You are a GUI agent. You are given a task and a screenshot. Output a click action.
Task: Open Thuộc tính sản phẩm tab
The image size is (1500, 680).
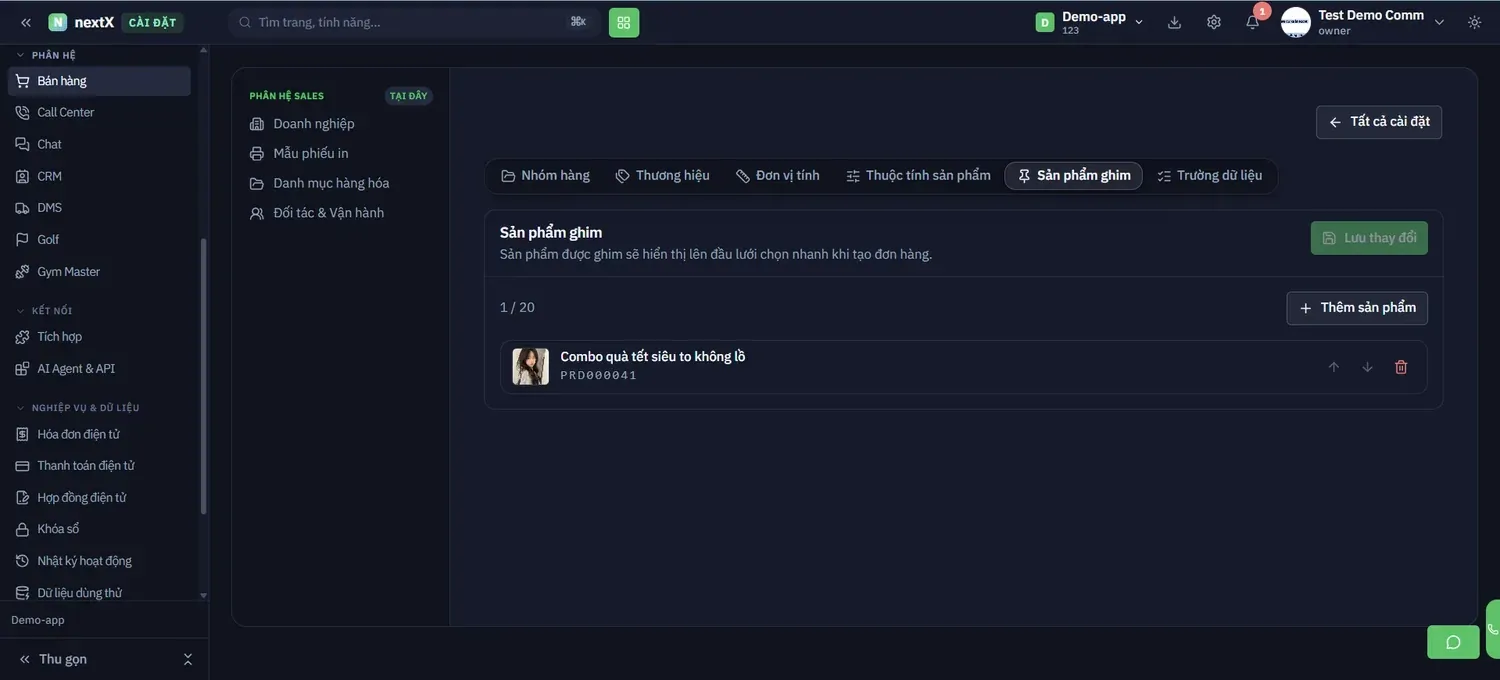coord(918,176)
